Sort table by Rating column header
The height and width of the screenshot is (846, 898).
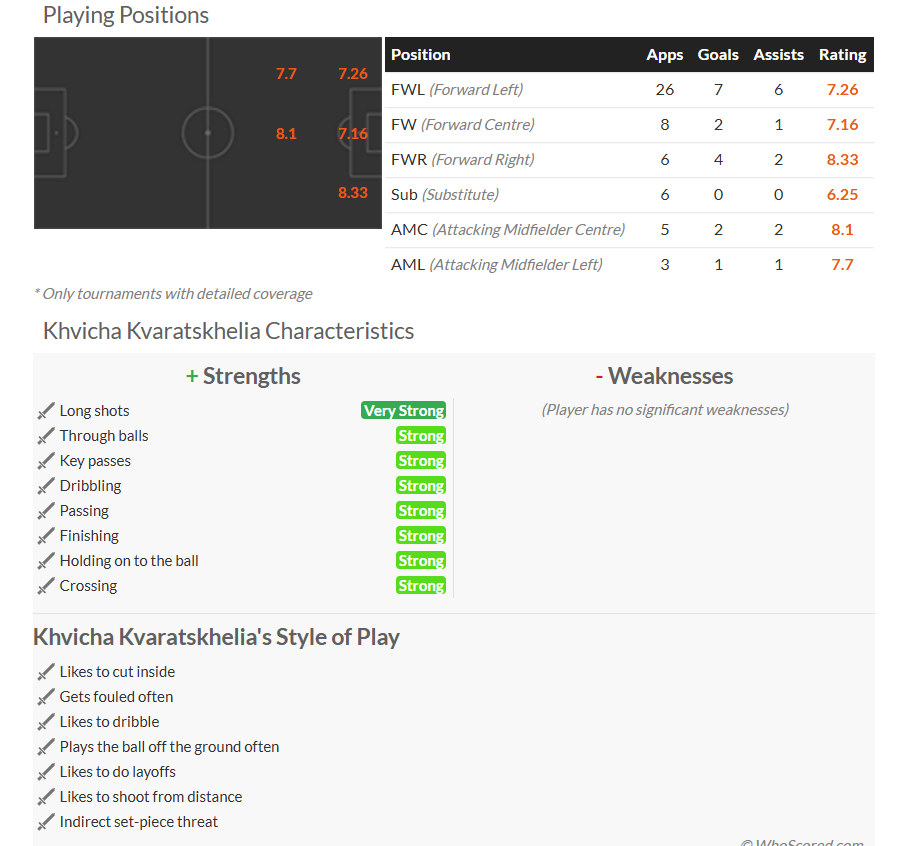[842, 54]
